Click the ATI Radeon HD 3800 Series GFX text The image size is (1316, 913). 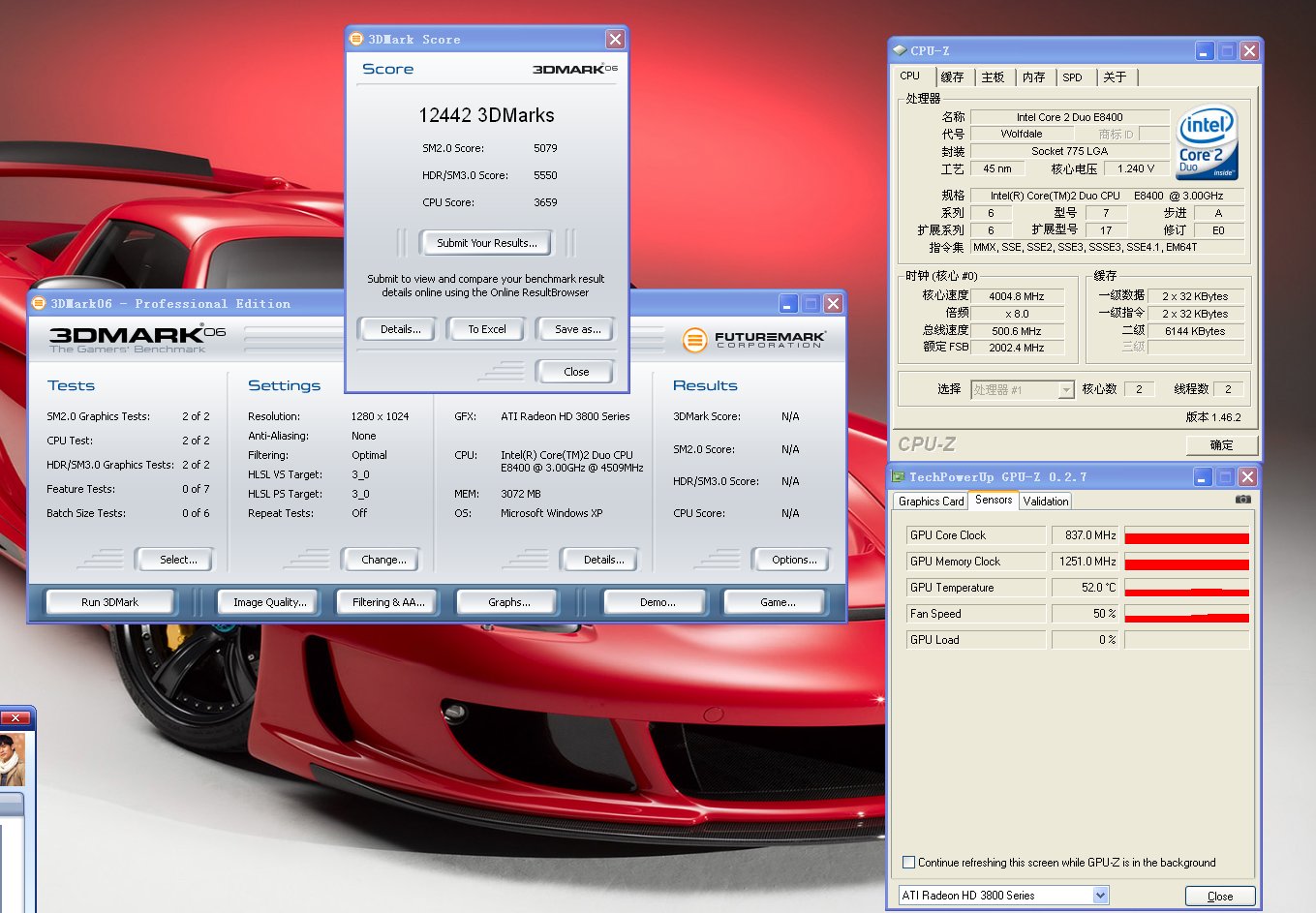click(565, 416)
